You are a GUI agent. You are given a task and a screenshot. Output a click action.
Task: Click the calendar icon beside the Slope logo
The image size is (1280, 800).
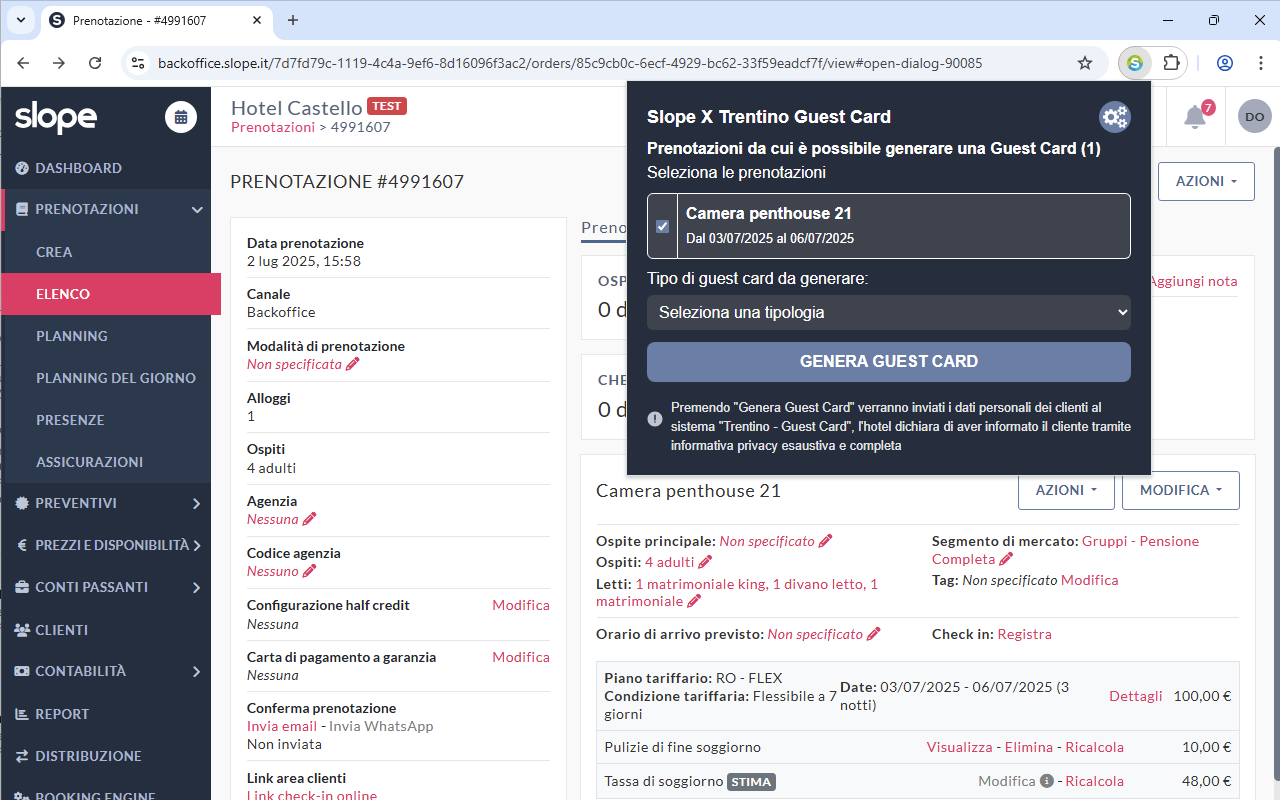coord(181,117)
